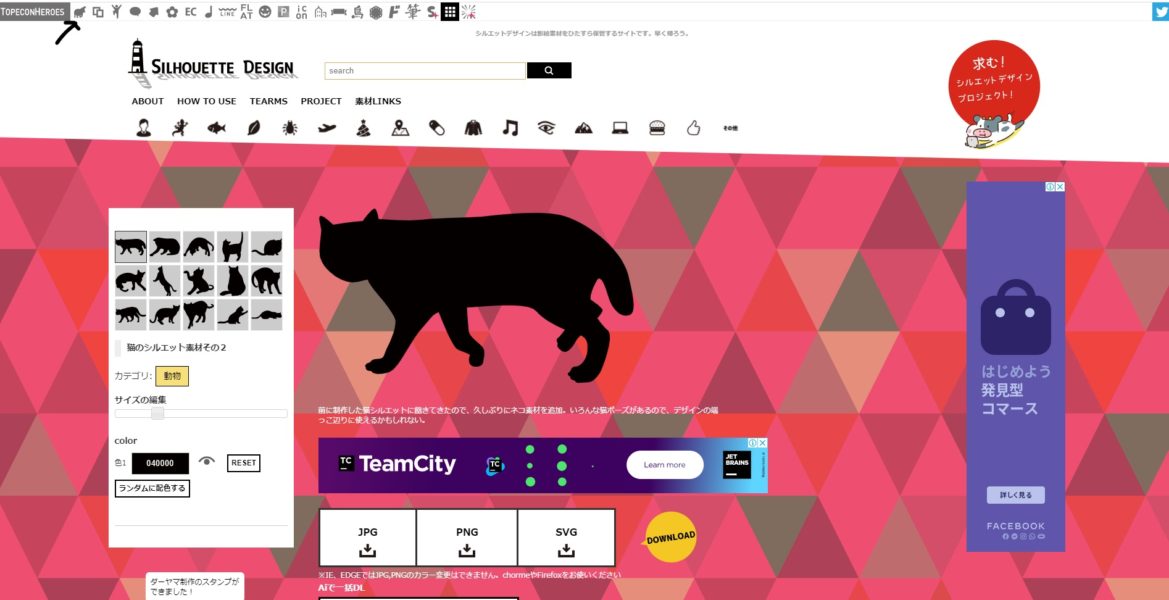Image resolution: width=1169 pixels, height=600 pixels.
Task: Open the lizard category icon
Action: (180, 127)
